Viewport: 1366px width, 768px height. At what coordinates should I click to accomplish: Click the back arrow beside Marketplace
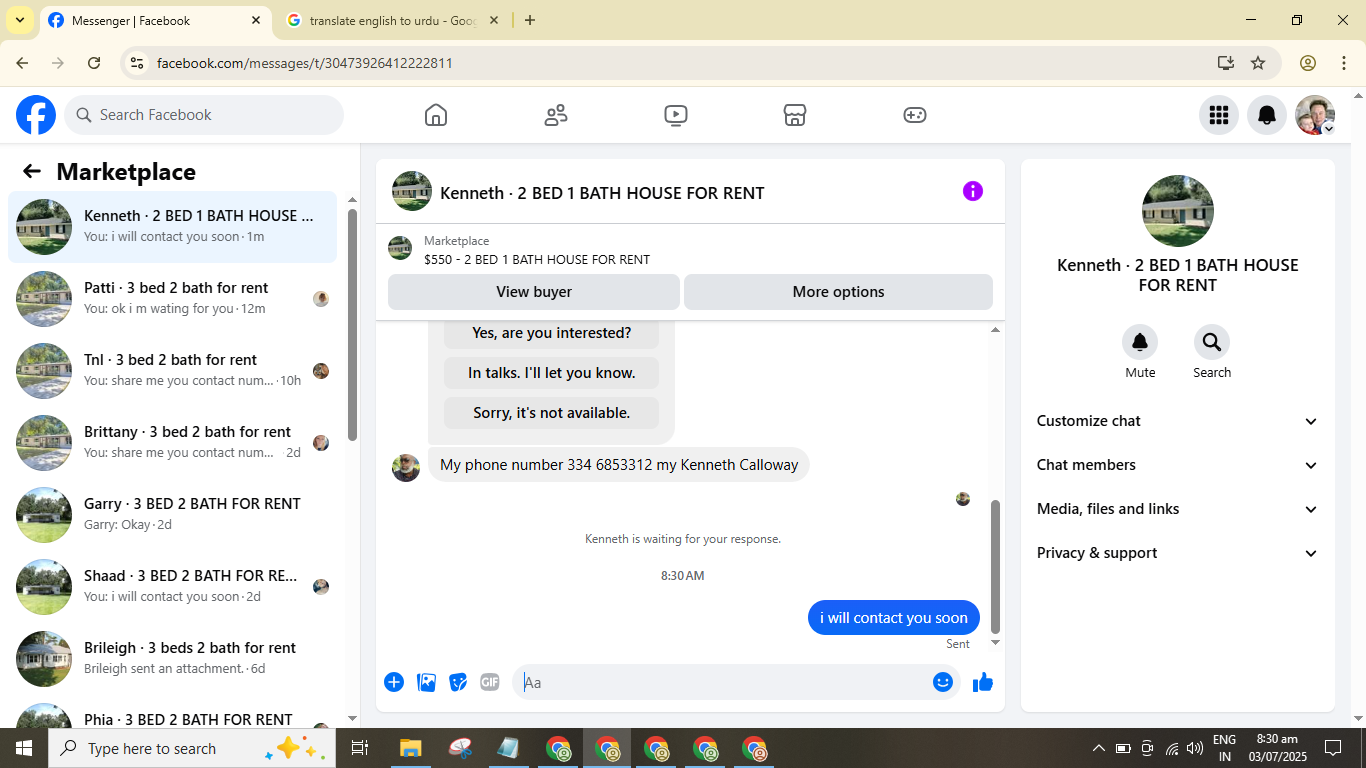click(32, 171)
